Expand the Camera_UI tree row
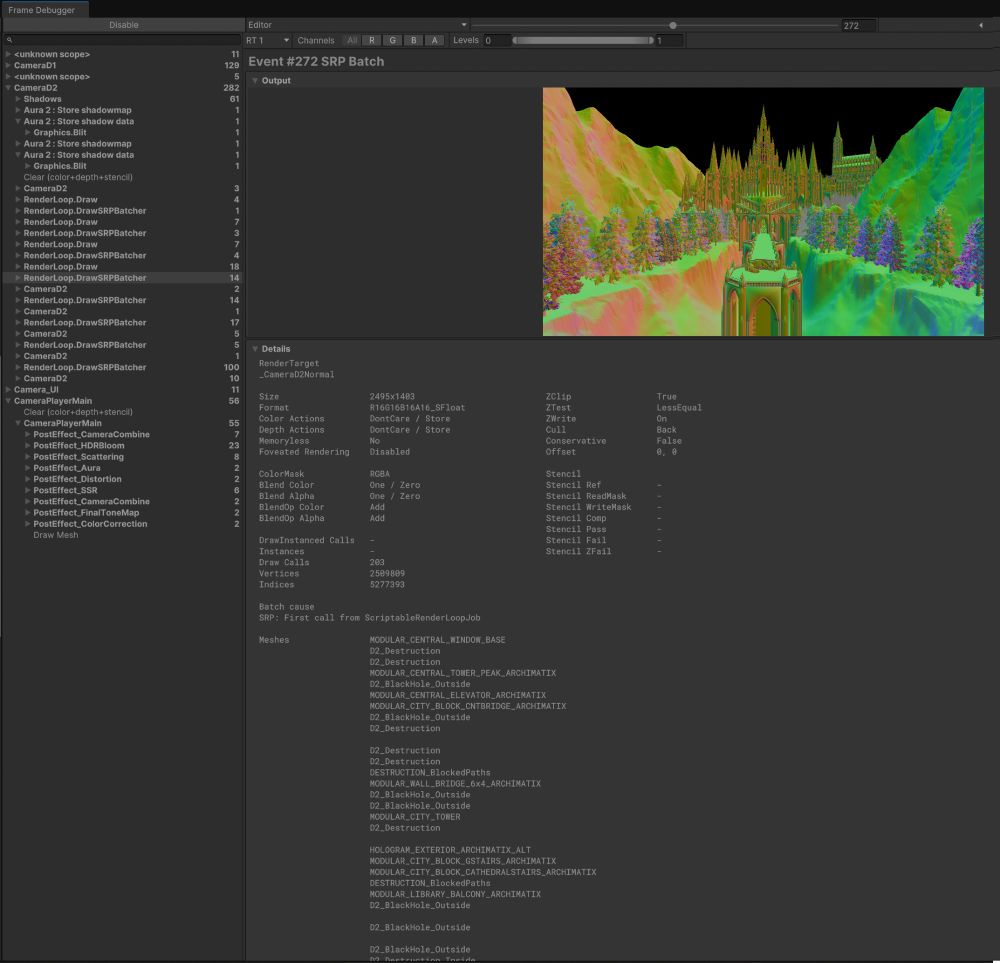This screenshot has height=963, width=1000. pos(8,390)
